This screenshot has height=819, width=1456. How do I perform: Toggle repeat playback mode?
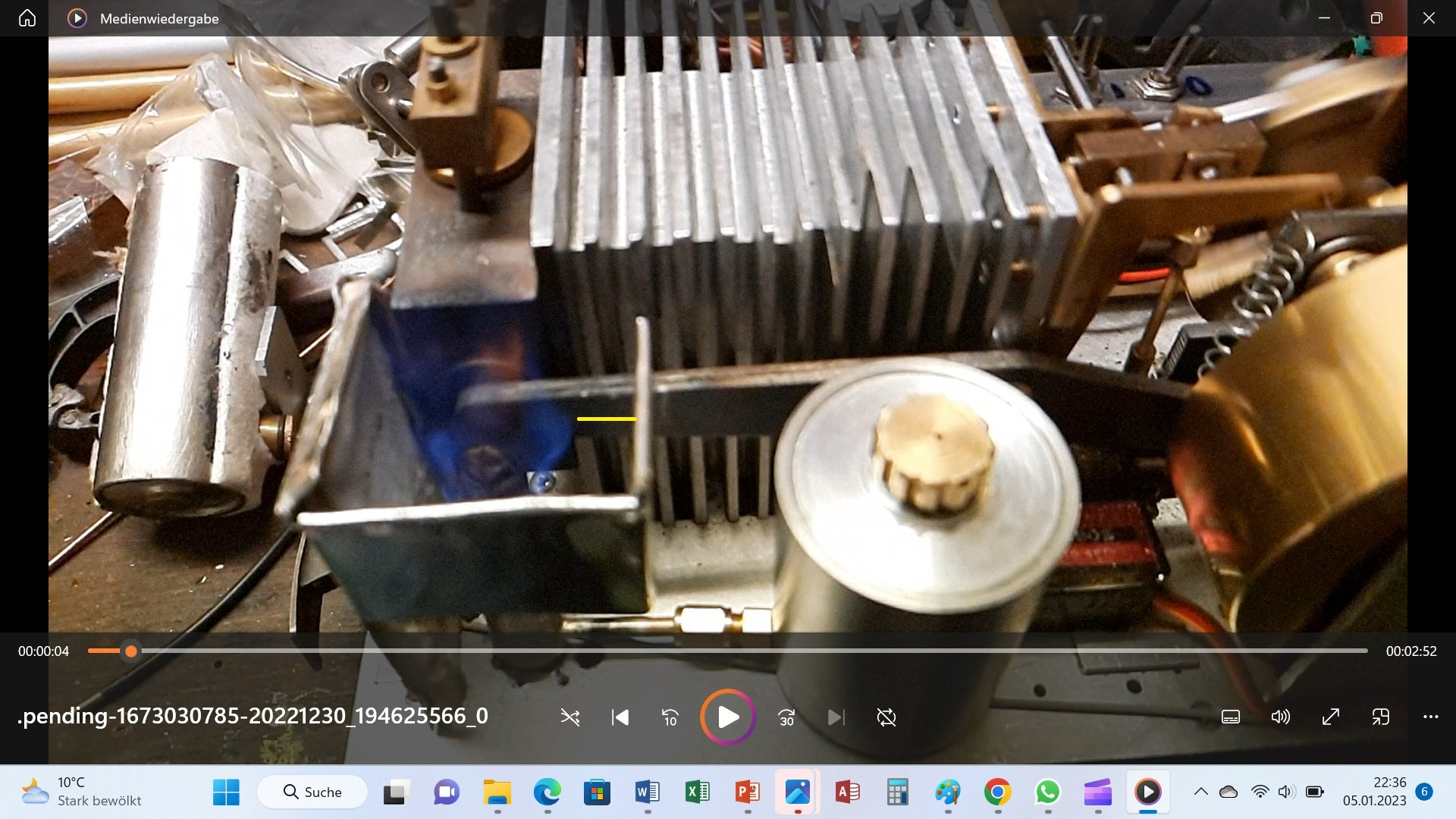click(886, 717)
